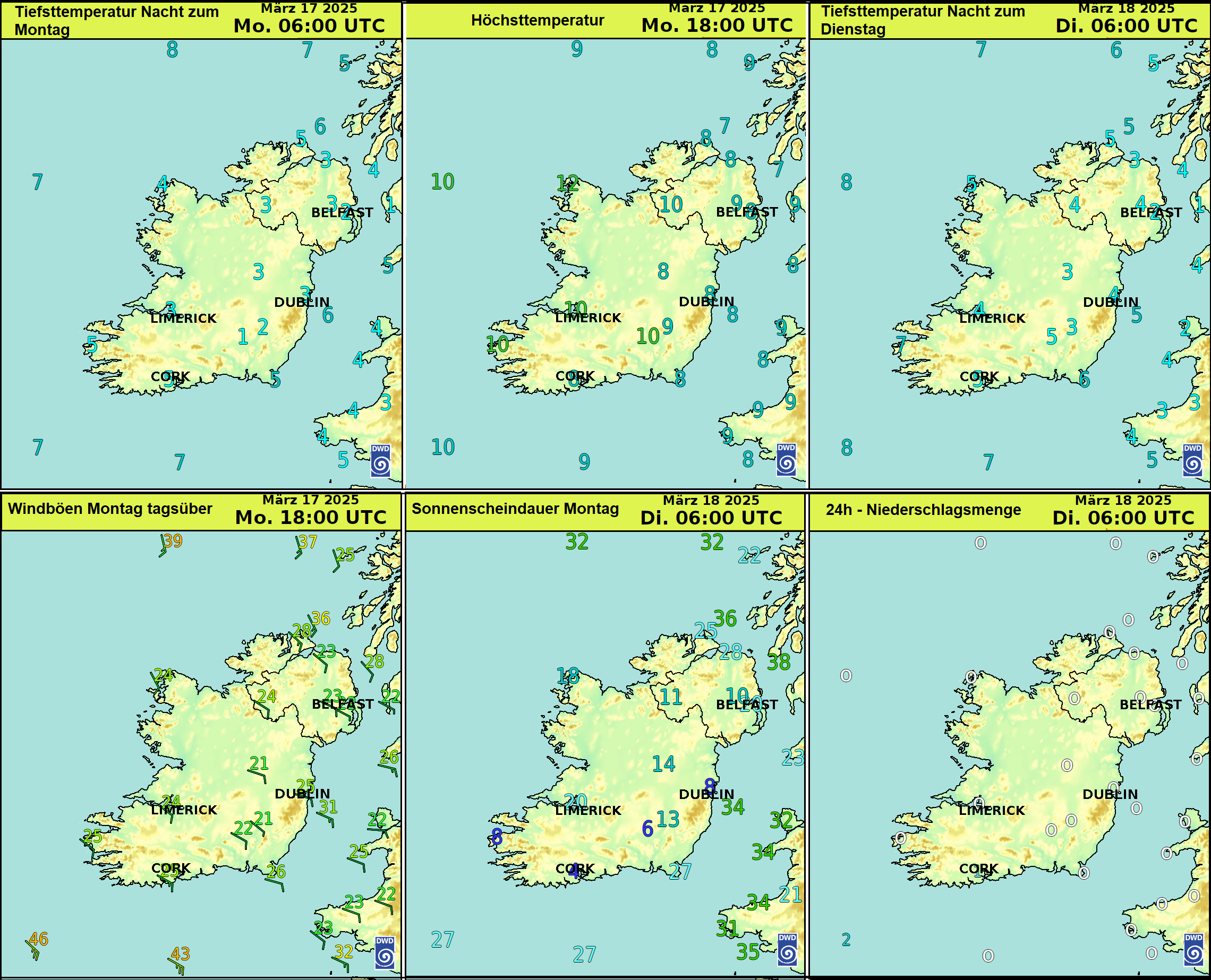The height and width of the screenshot is (980, 1211).
Task: Select the 'Höchsttemperatur' panel title
Action: pos(537,20)
